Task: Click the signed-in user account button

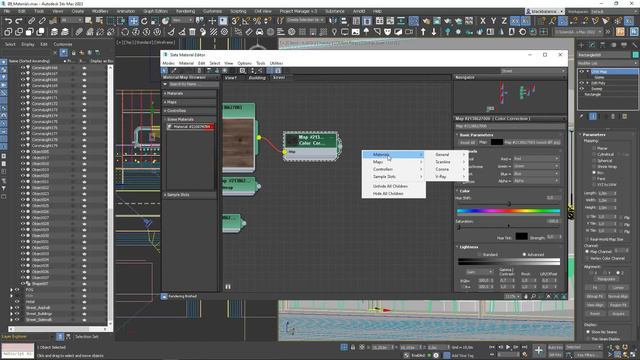Action: pos(544,11)
